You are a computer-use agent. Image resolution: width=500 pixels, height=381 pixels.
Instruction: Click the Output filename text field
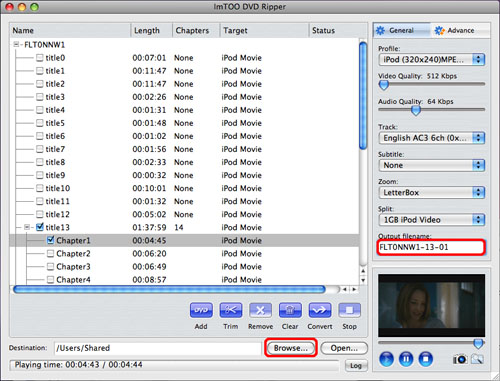[x=431, y=247]
